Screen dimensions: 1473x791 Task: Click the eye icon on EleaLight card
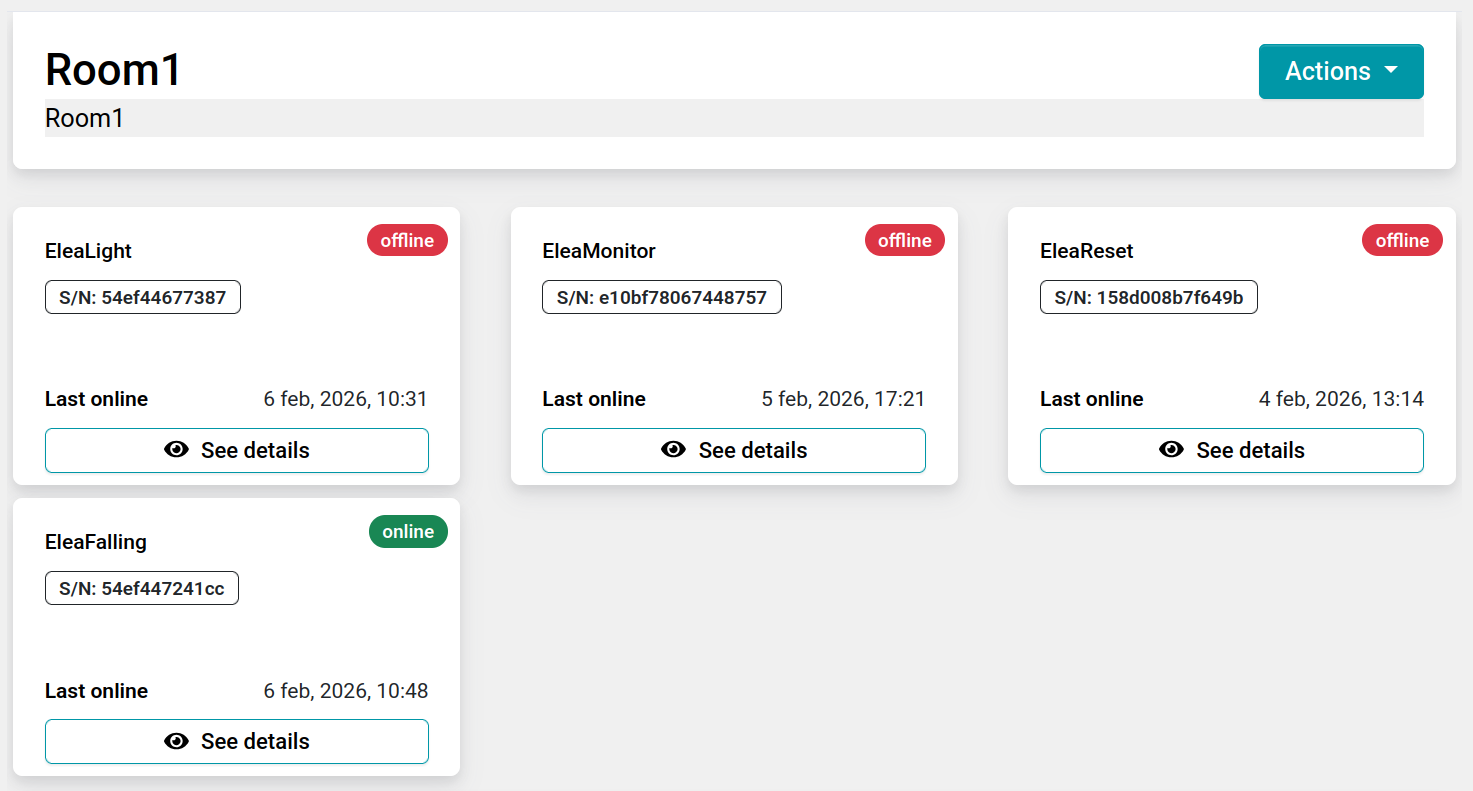tap(176, 450)
